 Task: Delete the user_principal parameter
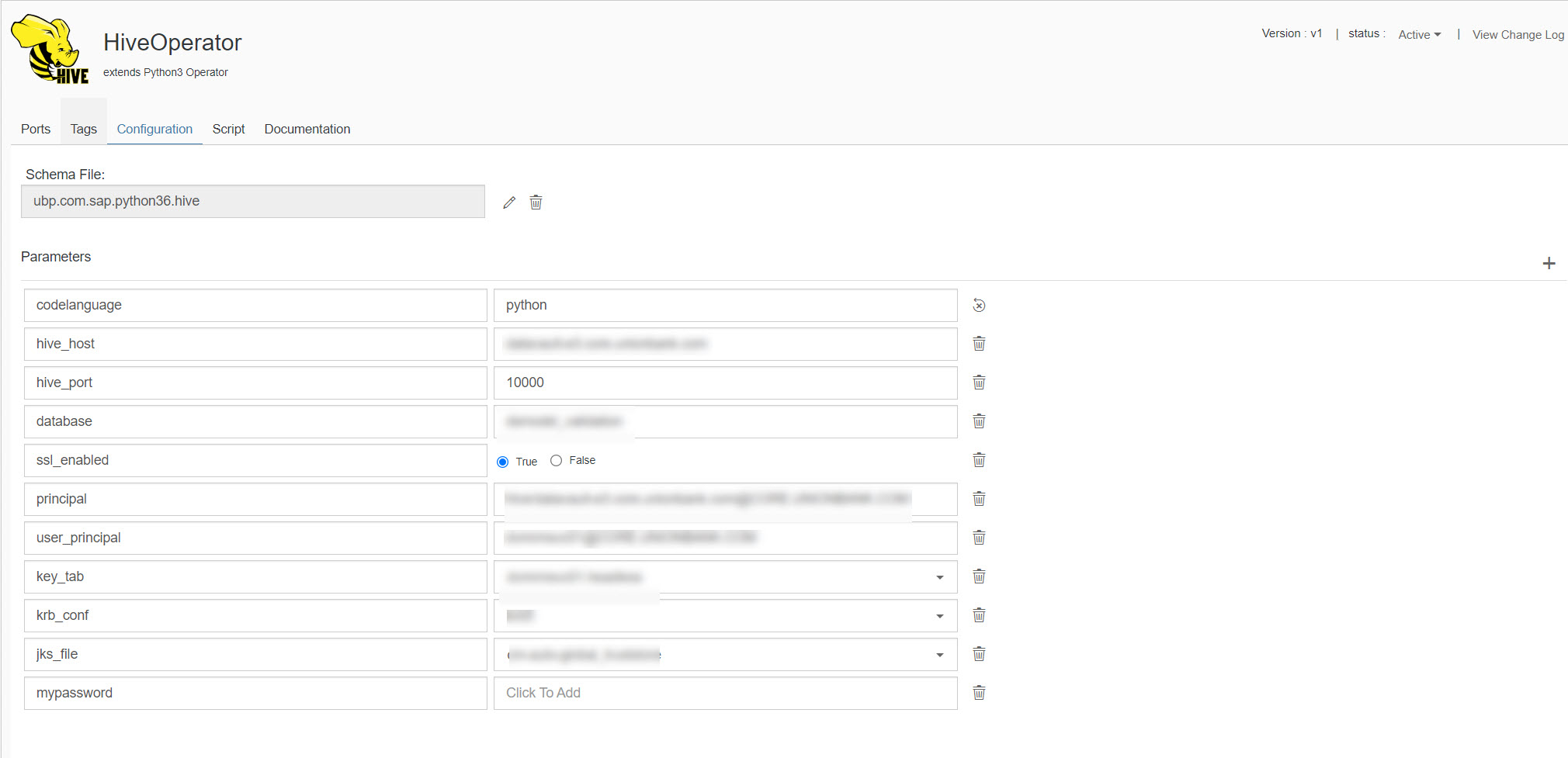(979, 538)
